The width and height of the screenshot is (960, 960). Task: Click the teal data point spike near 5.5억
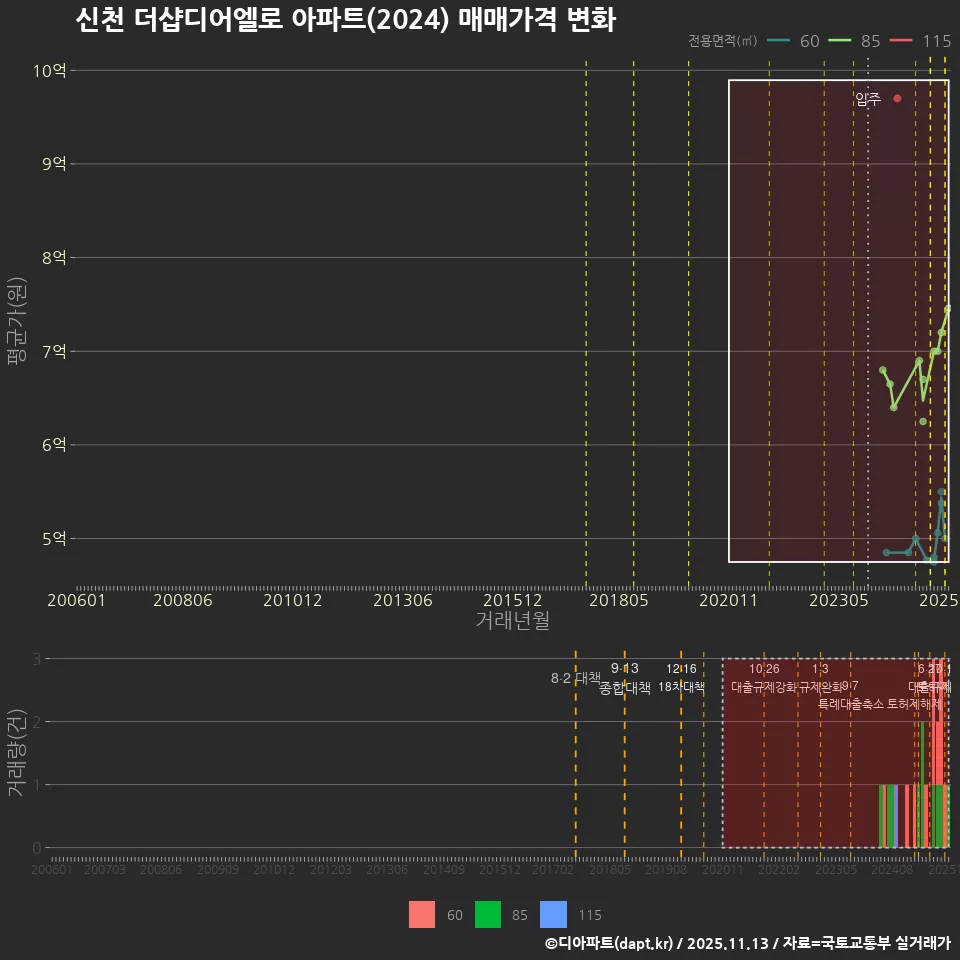pyautogui.click(x=941, y=492)
